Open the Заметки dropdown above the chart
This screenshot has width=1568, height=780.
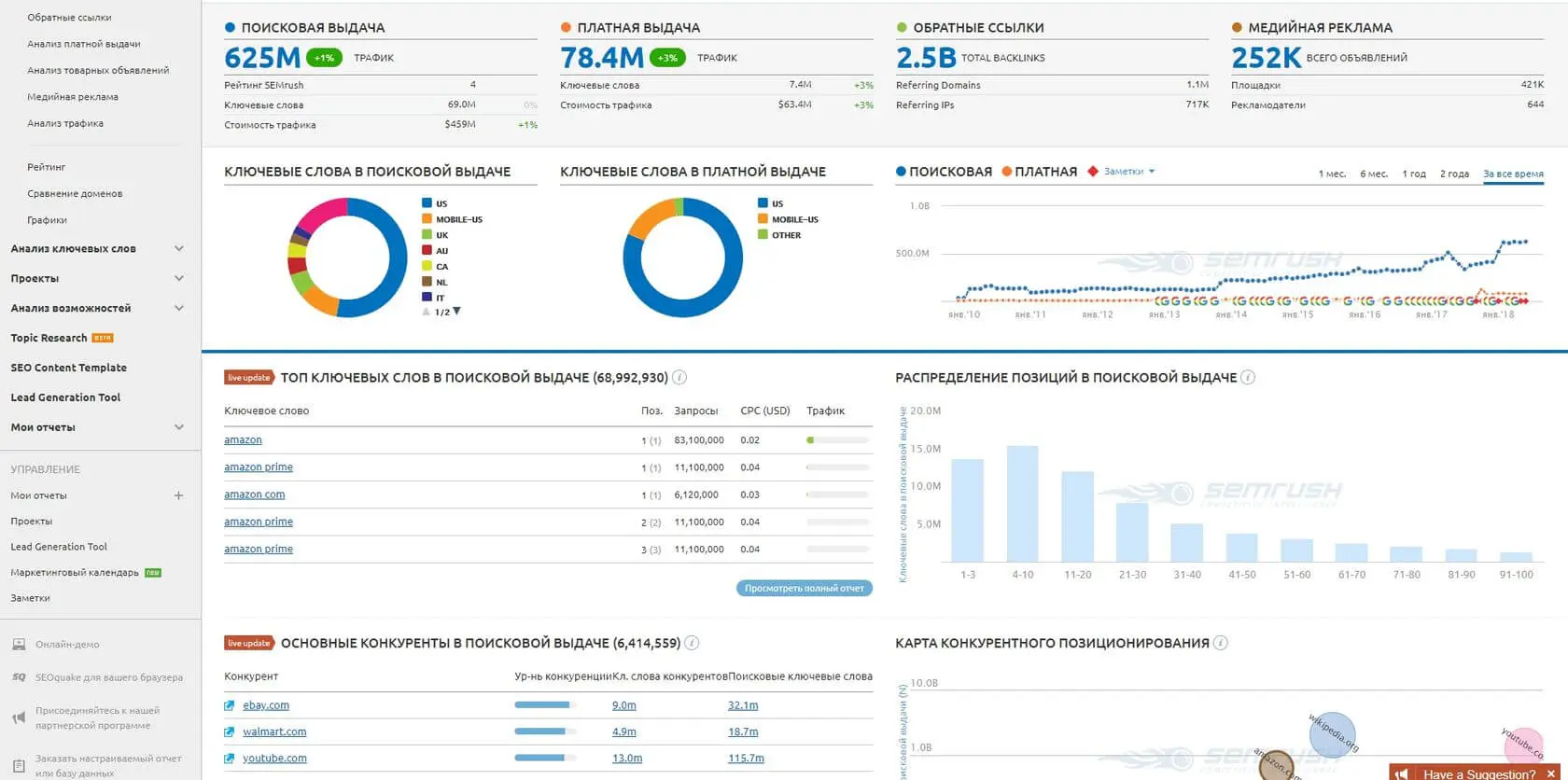[1128, 172]
